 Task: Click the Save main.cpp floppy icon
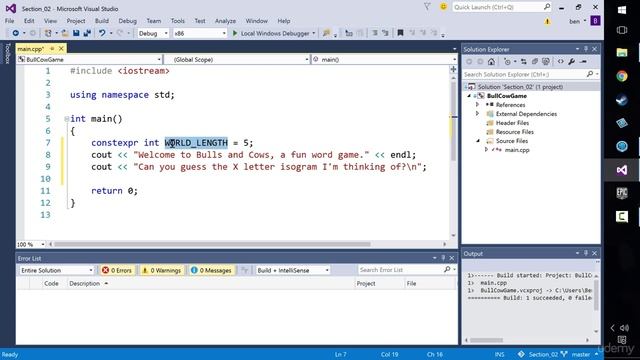pos(76,33)
